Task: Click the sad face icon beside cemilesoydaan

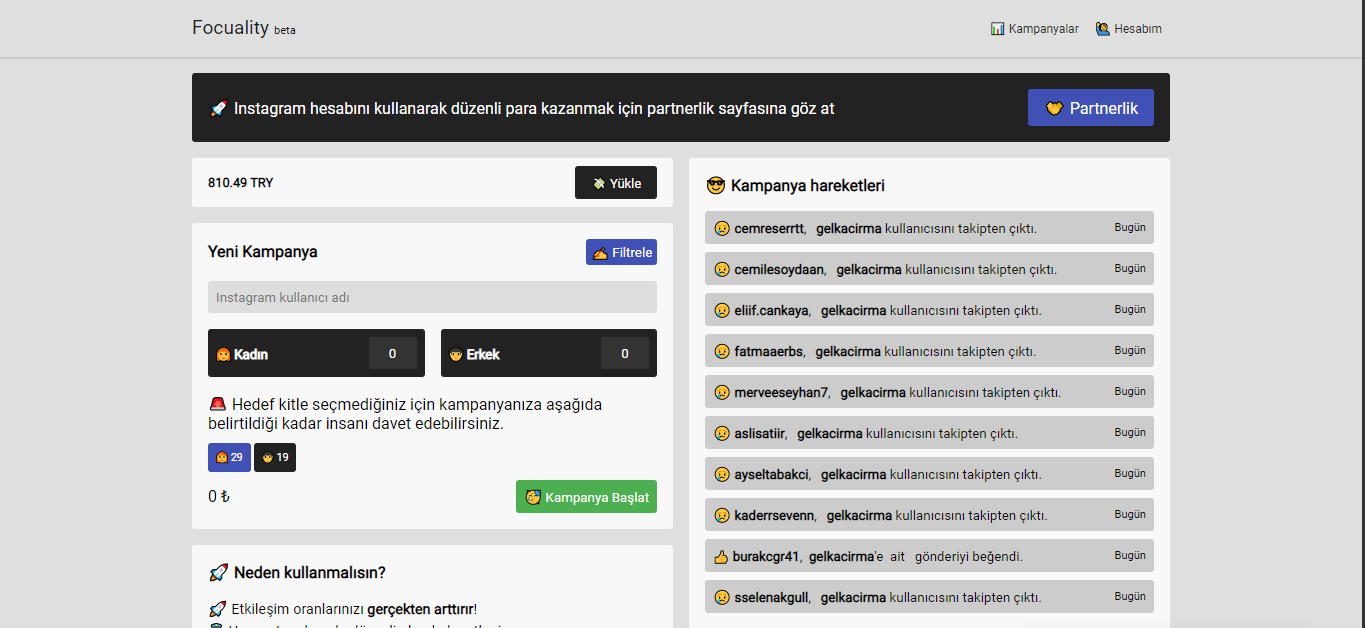Action: click(x=721, y=269)
